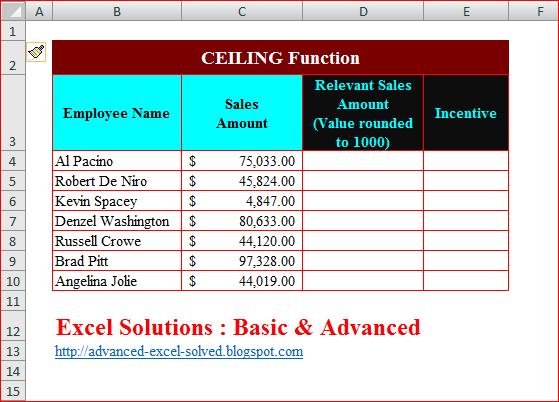Select column A header
This screenshot has height=402, width=559.
click(x=39, y=11)
